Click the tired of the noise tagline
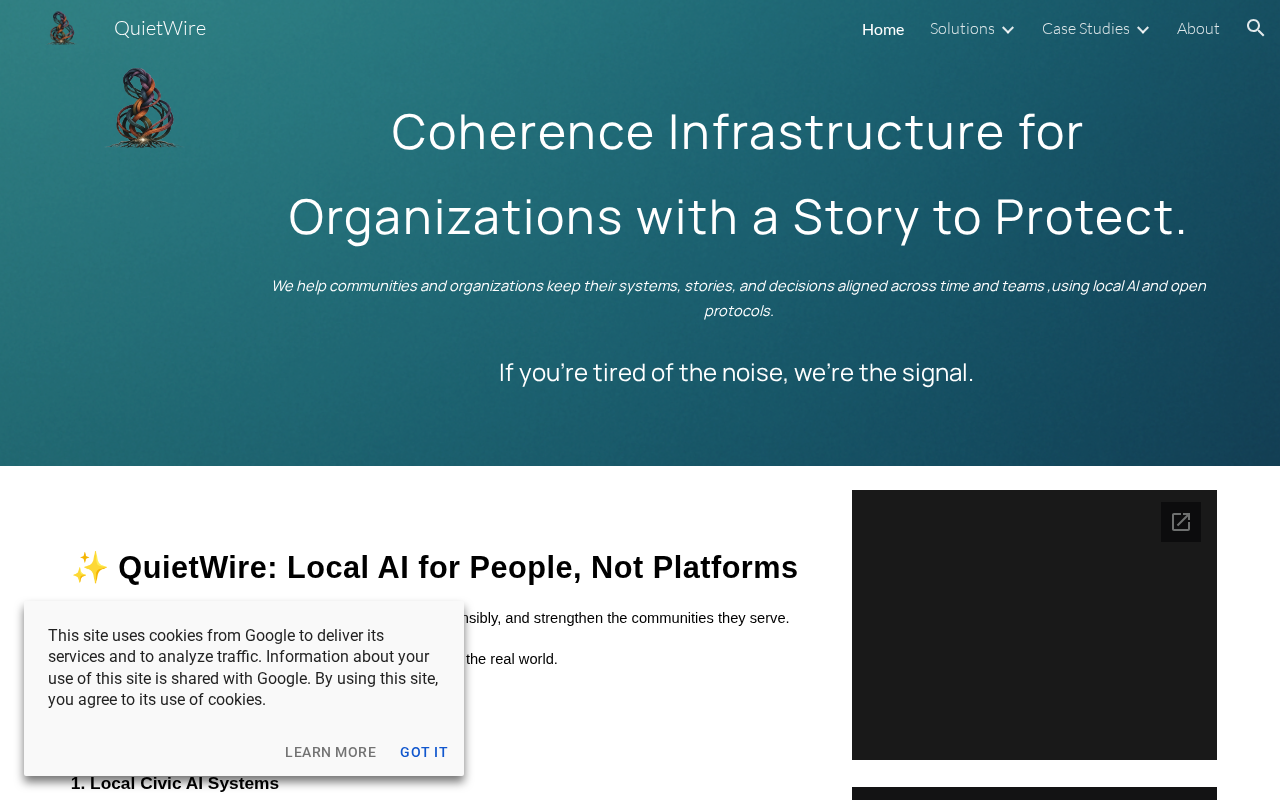This screenshot has width=1280, height=800. [x=736, y=372]
